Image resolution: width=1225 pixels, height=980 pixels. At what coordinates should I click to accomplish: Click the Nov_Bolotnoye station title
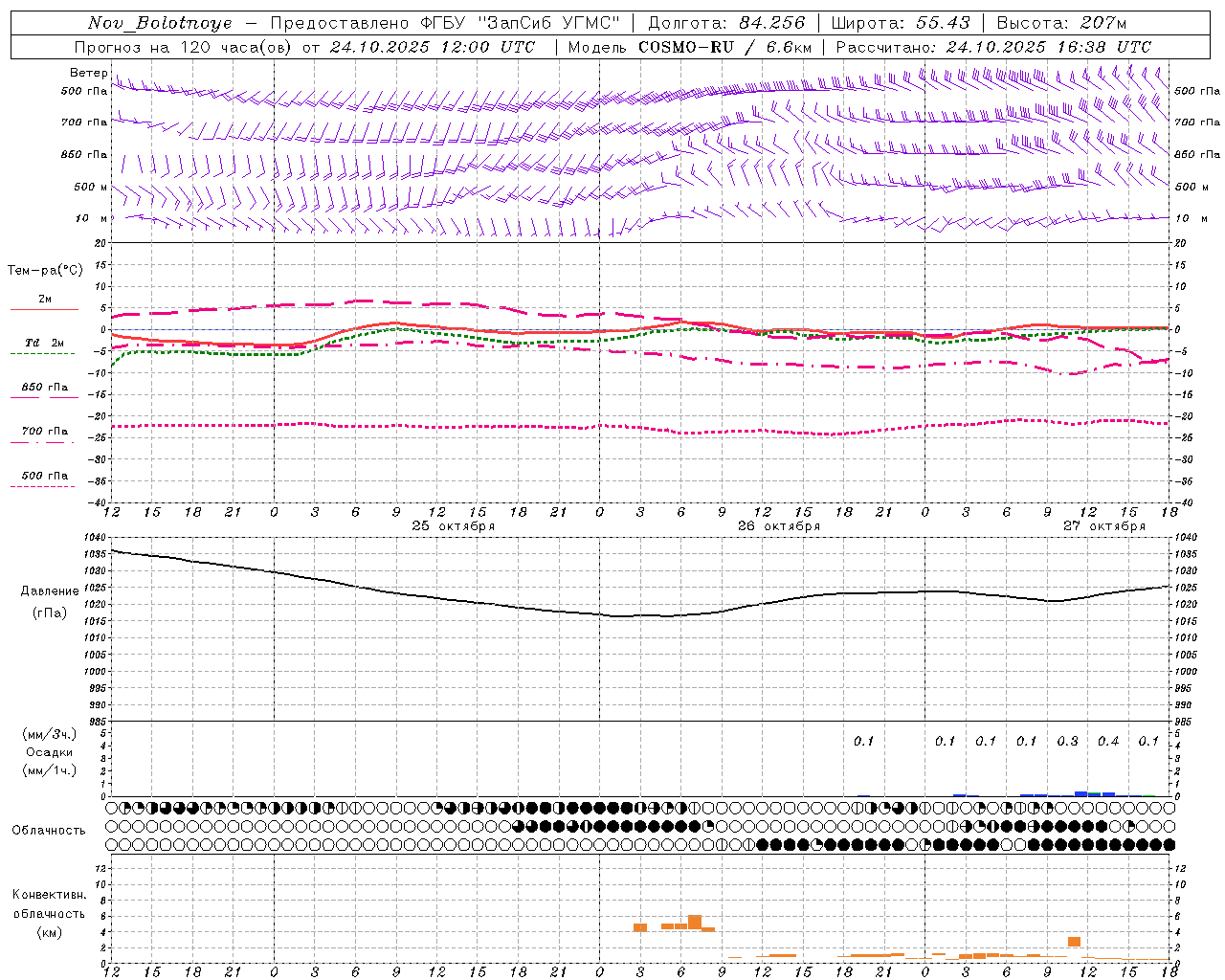(160, 23)
